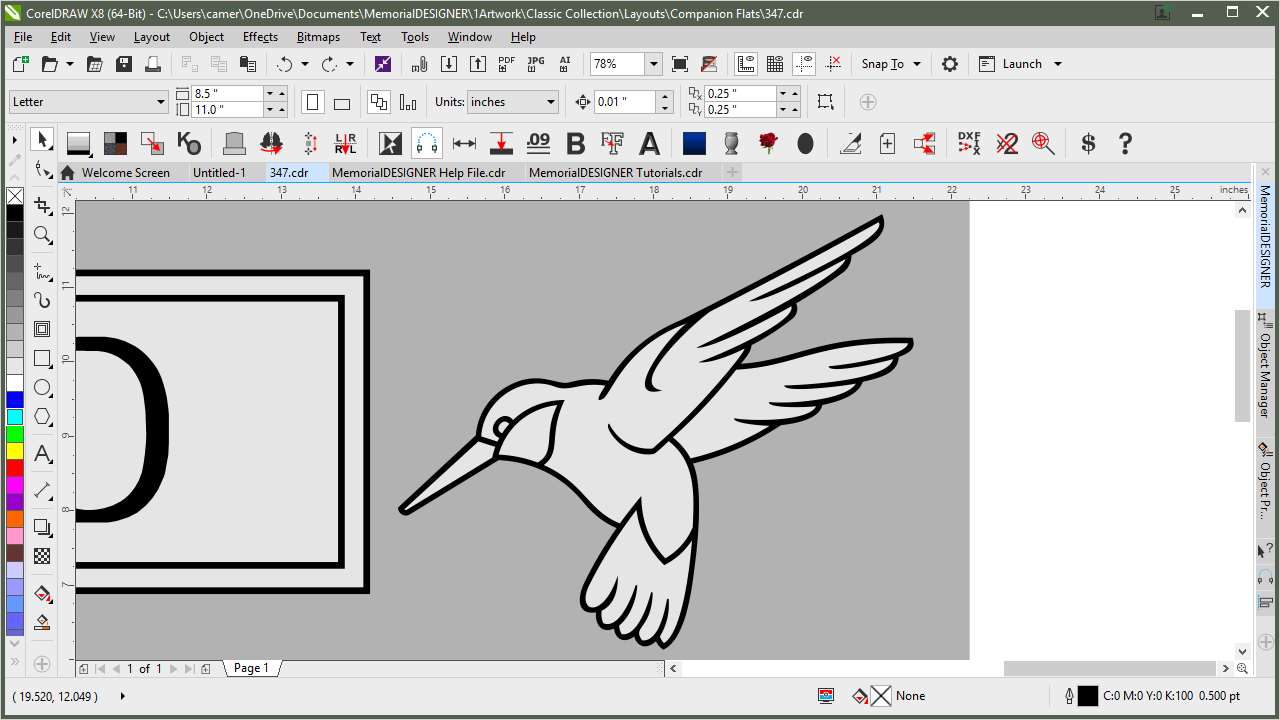
Task: Click the Import down-arrow icon
Action: click(449, 64)
